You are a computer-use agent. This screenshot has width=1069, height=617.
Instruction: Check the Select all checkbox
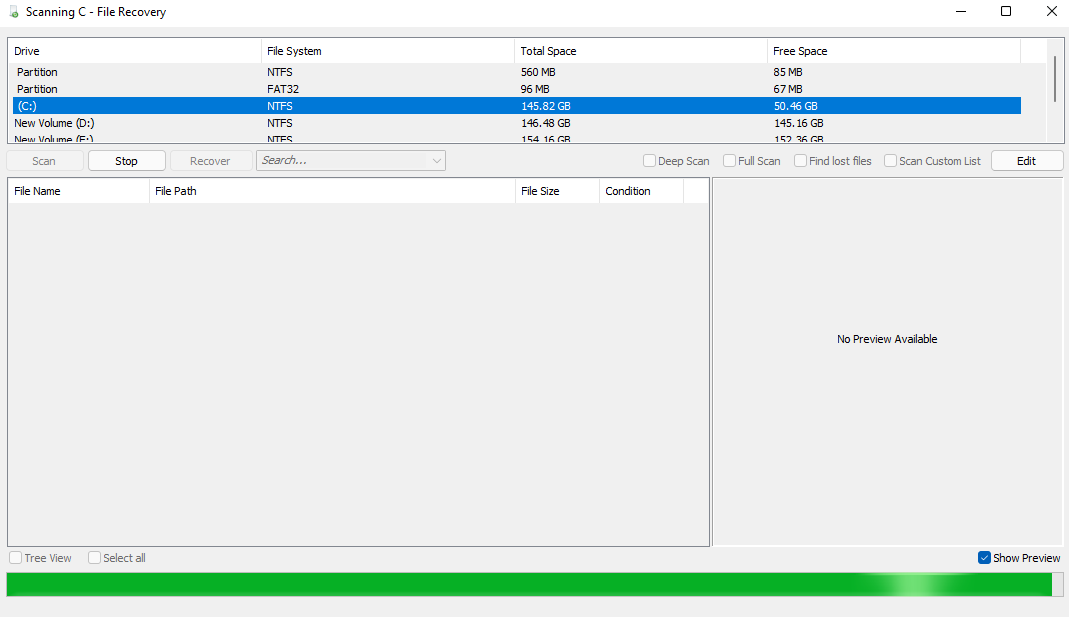(95, 558)
